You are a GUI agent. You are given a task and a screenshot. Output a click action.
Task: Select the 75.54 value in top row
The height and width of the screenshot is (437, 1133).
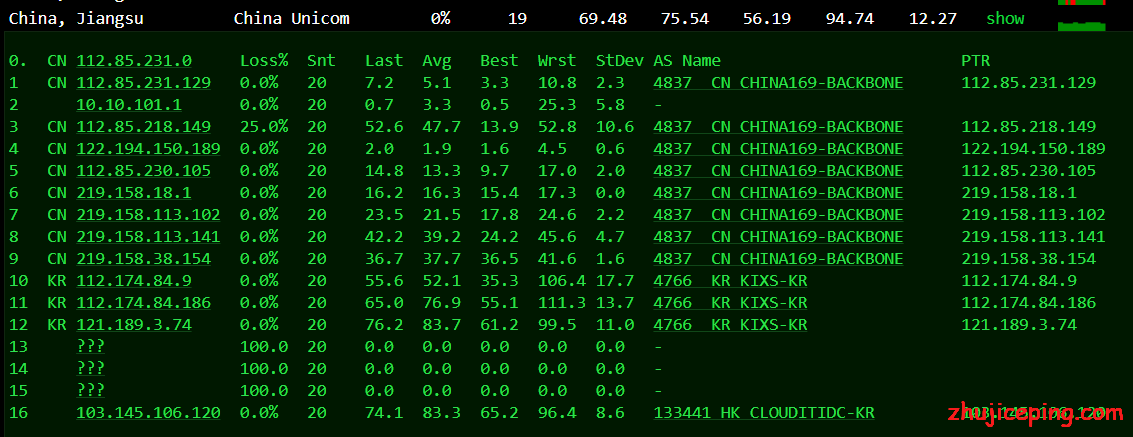(685, 19)
